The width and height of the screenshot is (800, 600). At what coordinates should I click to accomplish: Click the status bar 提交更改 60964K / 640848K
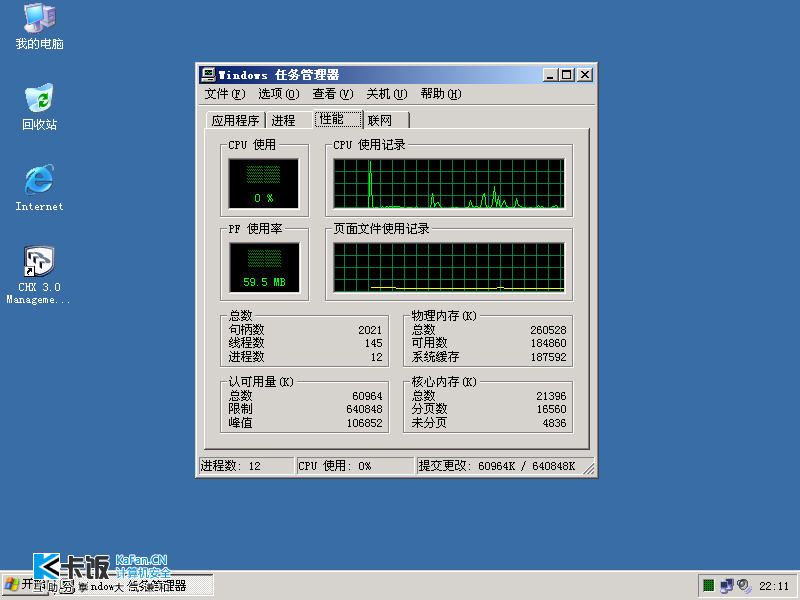496,466
